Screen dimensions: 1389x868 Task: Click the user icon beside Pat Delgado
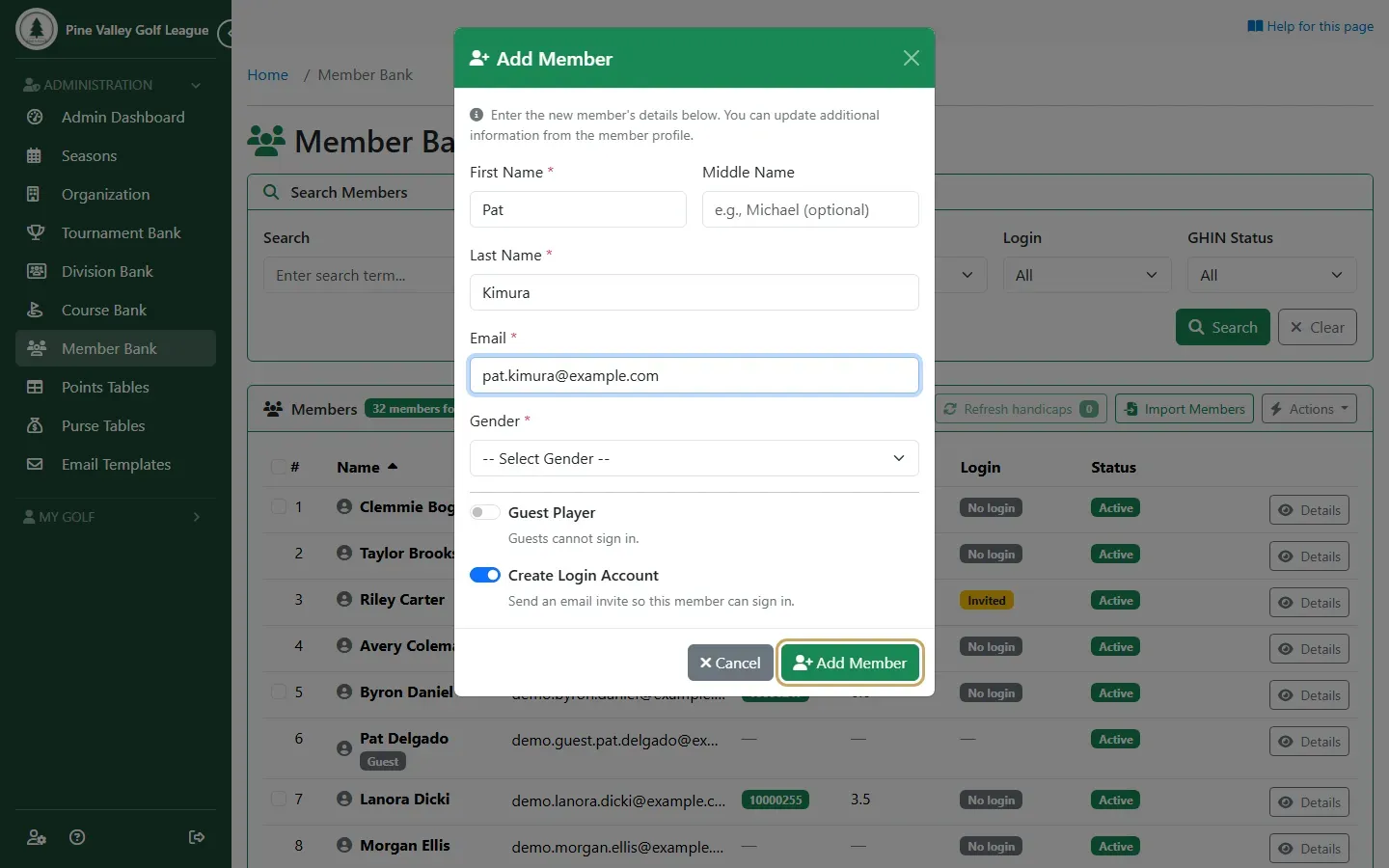click(344, 748)
